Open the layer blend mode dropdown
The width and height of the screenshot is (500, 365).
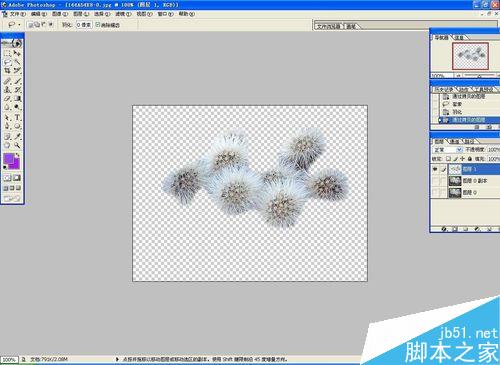[447, 150]
